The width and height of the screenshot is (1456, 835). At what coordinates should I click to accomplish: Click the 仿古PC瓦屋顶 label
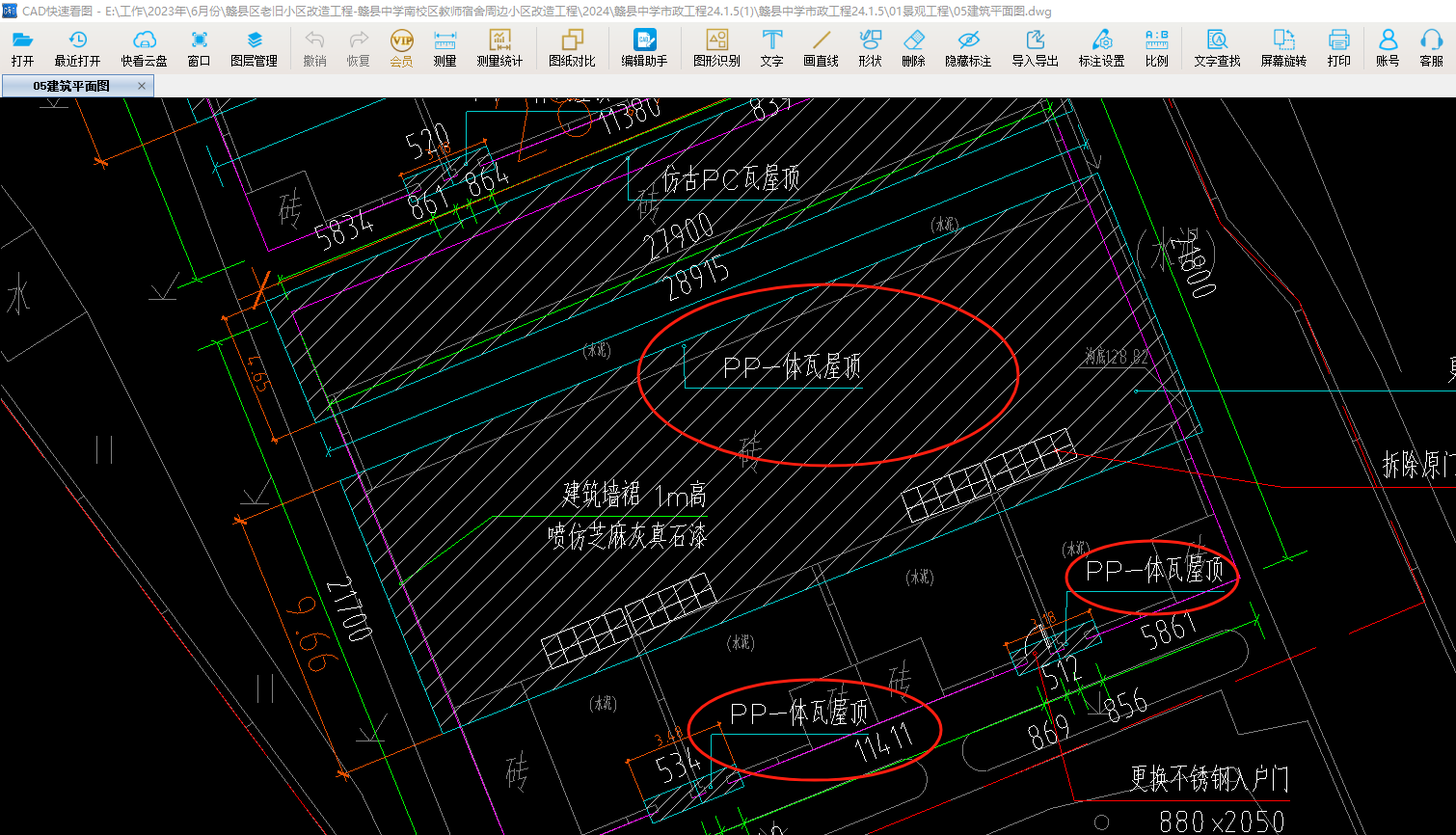coord(731,179)
